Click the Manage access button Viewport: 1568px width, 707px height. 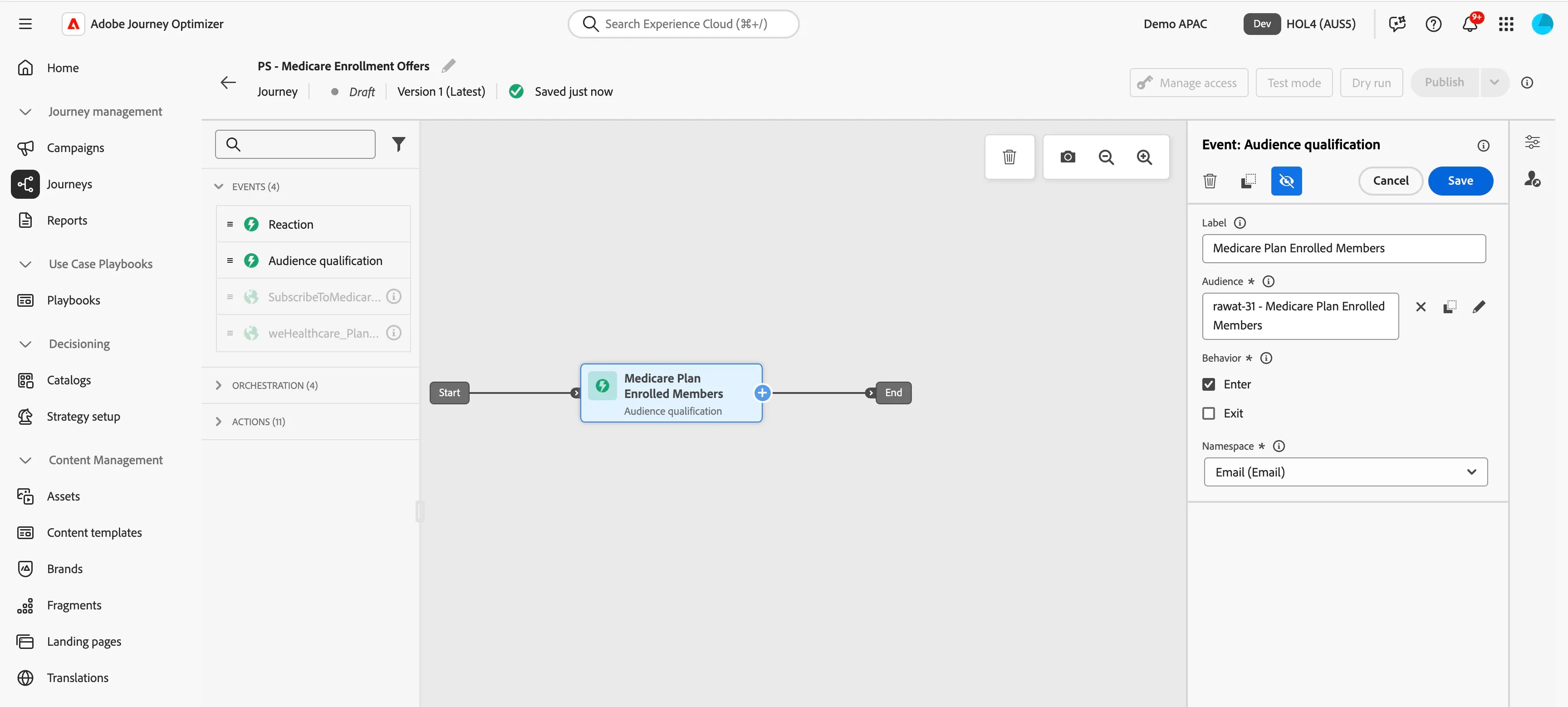point(1188,83)
